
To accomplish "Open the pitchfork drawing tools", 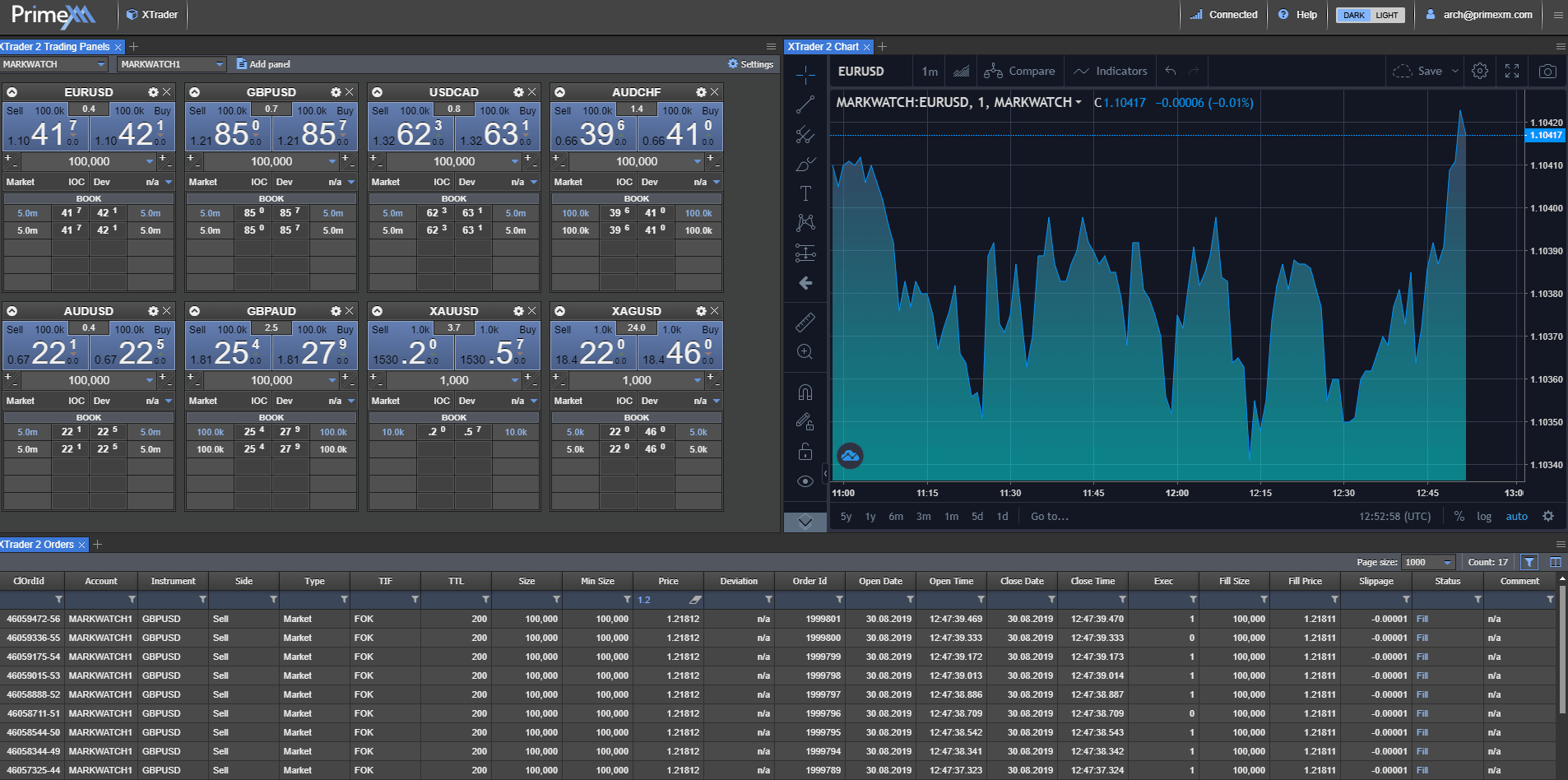I will pos(805,134).
